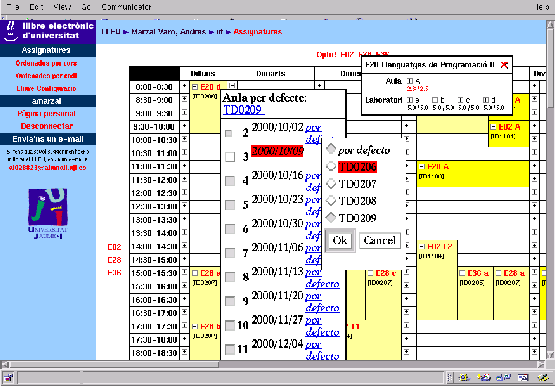Viewport: 555px width, 386px height.
Task: Tick the E30 a session checkbox
Action: coord(462,273)
